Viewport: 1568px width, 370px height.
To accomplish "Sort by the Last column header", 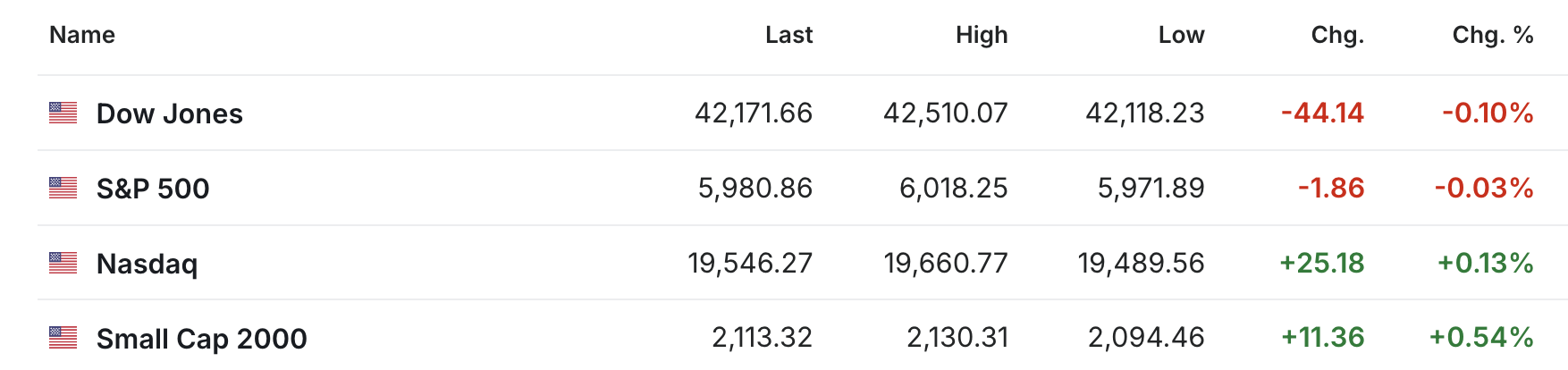I will click(788, 35).
